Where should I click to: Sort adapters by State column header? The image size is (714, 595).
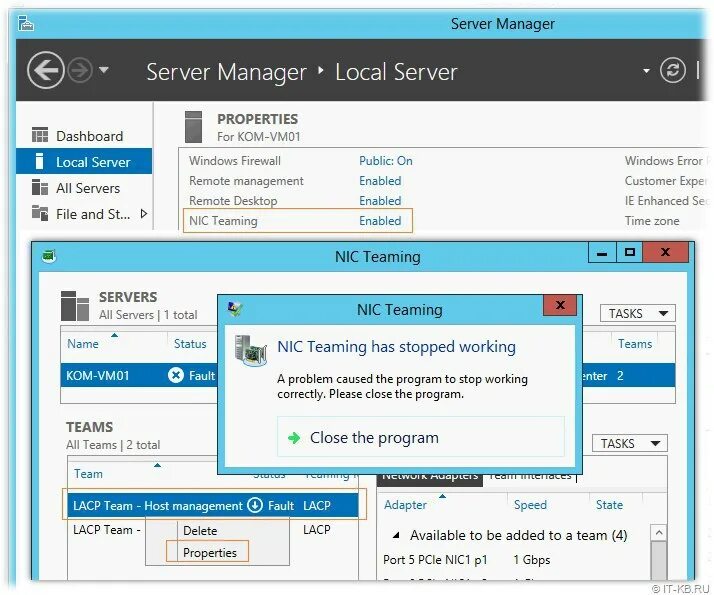[609, 504]
